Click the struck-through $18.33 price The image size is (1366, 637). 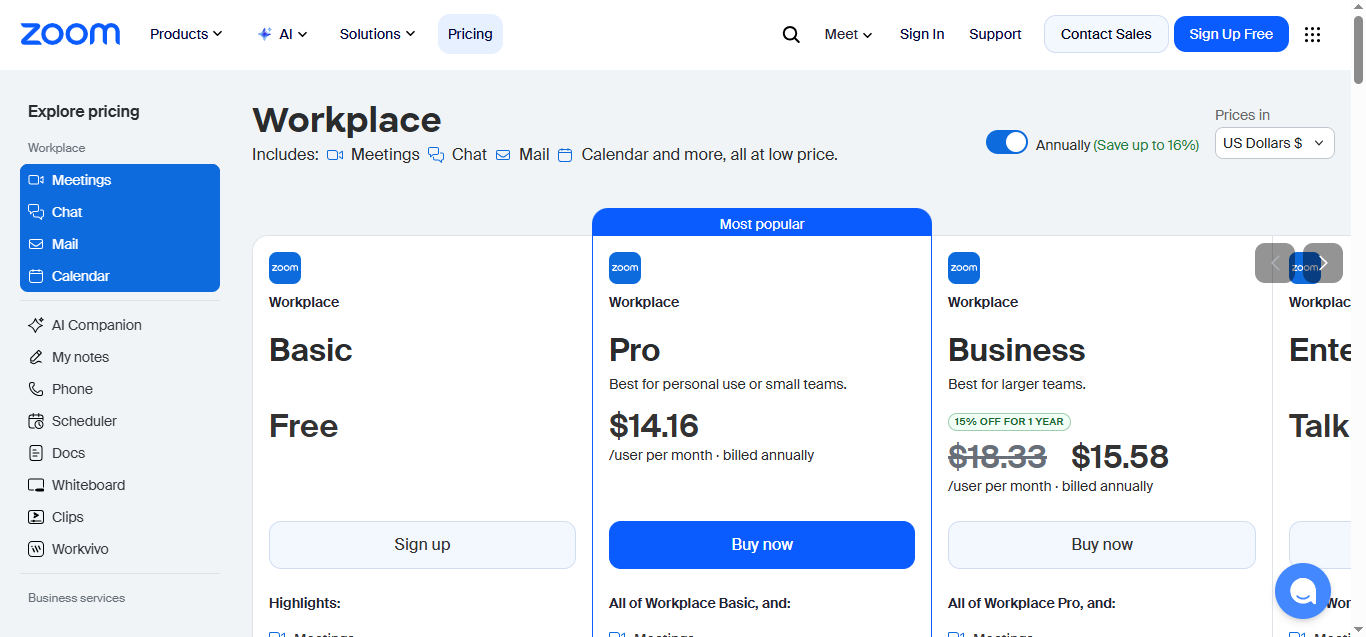tap(997, 457)
